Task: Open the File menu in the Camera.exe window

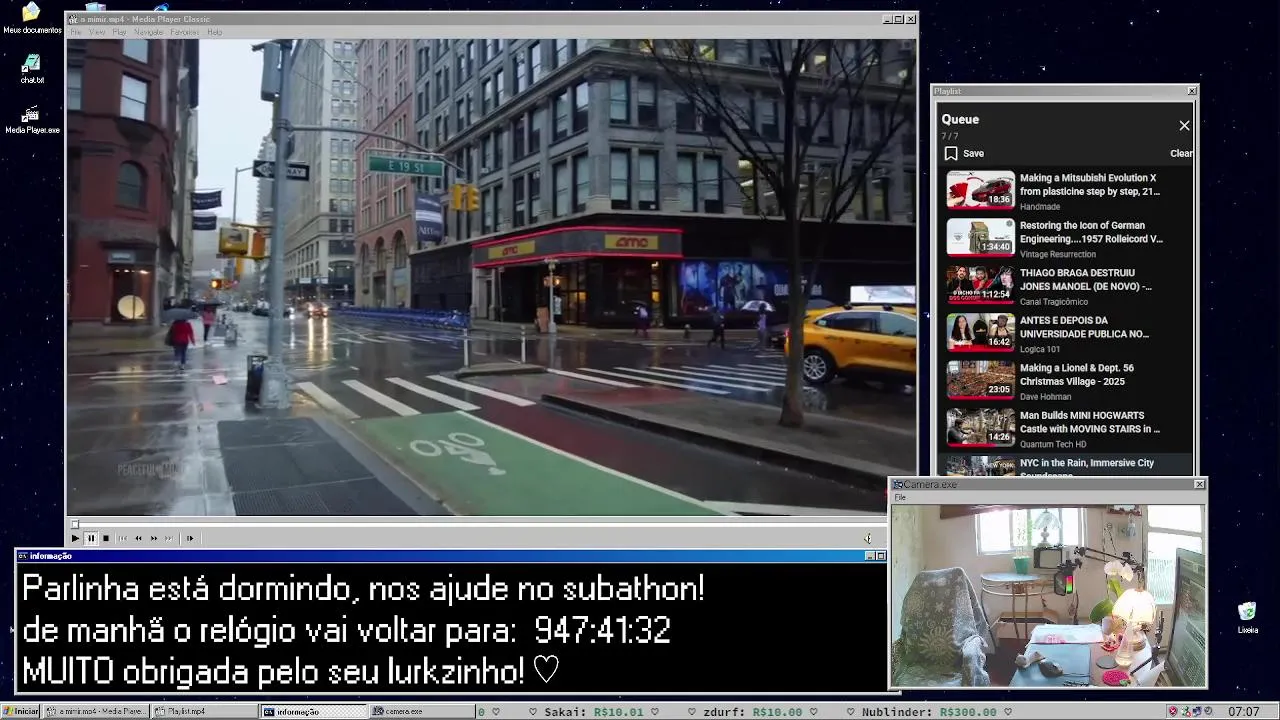Action: (900, 497)
